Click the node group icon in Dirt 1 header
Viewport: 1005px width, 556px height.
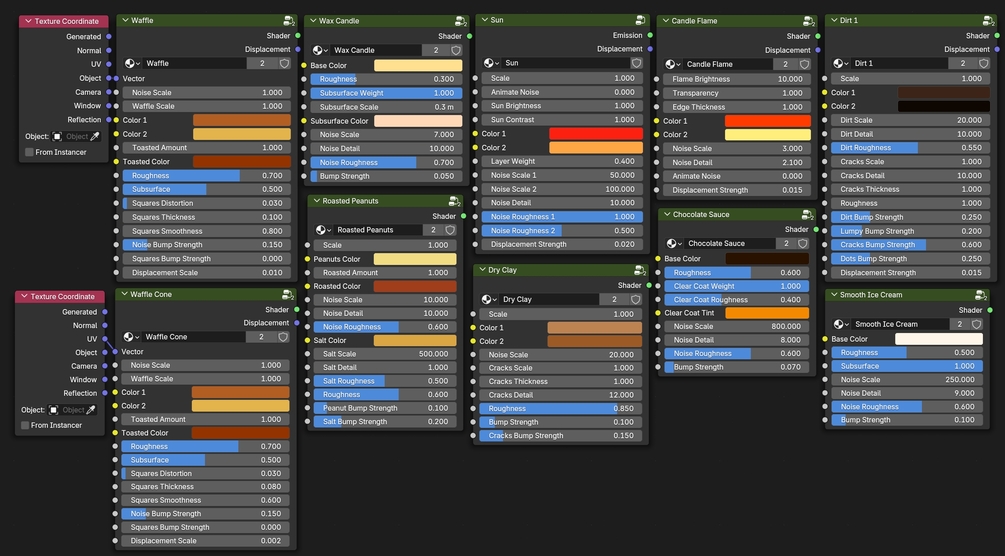click(x=988, y=21)
